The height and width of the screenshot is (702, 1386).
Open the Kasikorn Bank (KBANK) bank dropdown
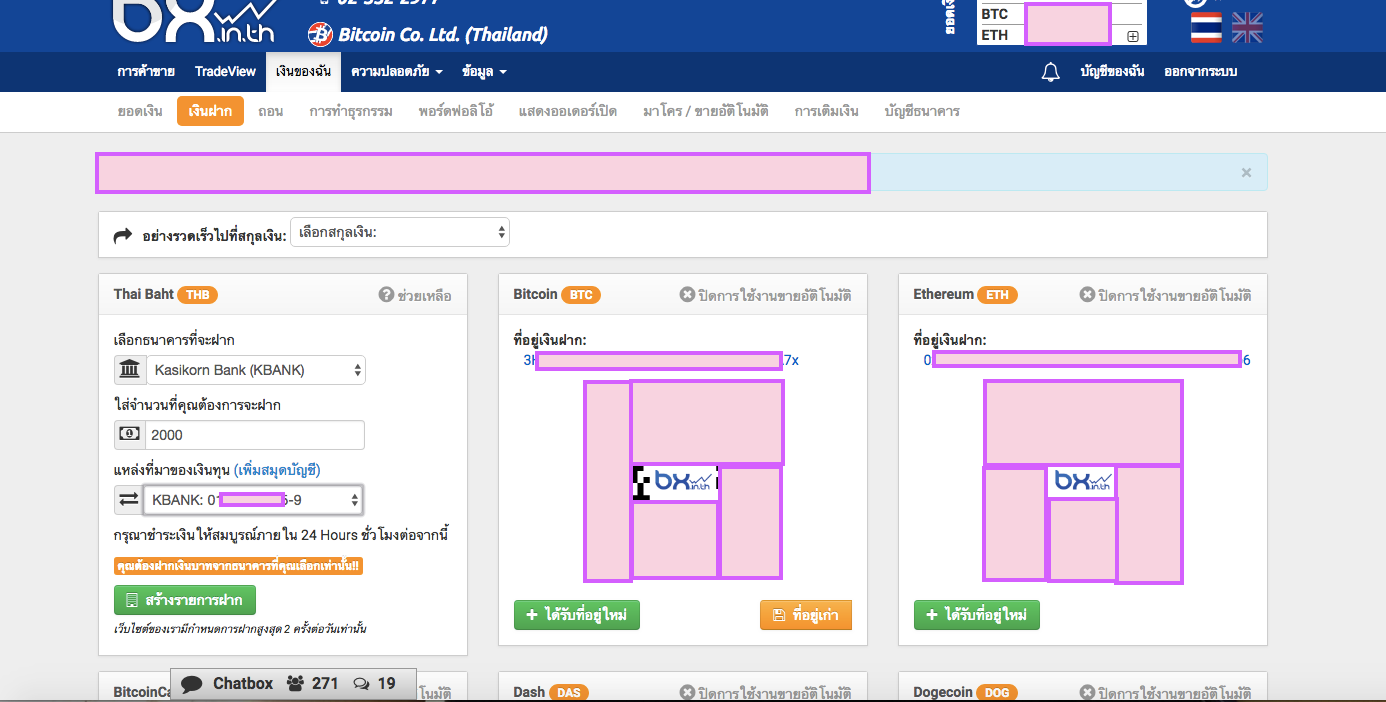click(256, 370)
